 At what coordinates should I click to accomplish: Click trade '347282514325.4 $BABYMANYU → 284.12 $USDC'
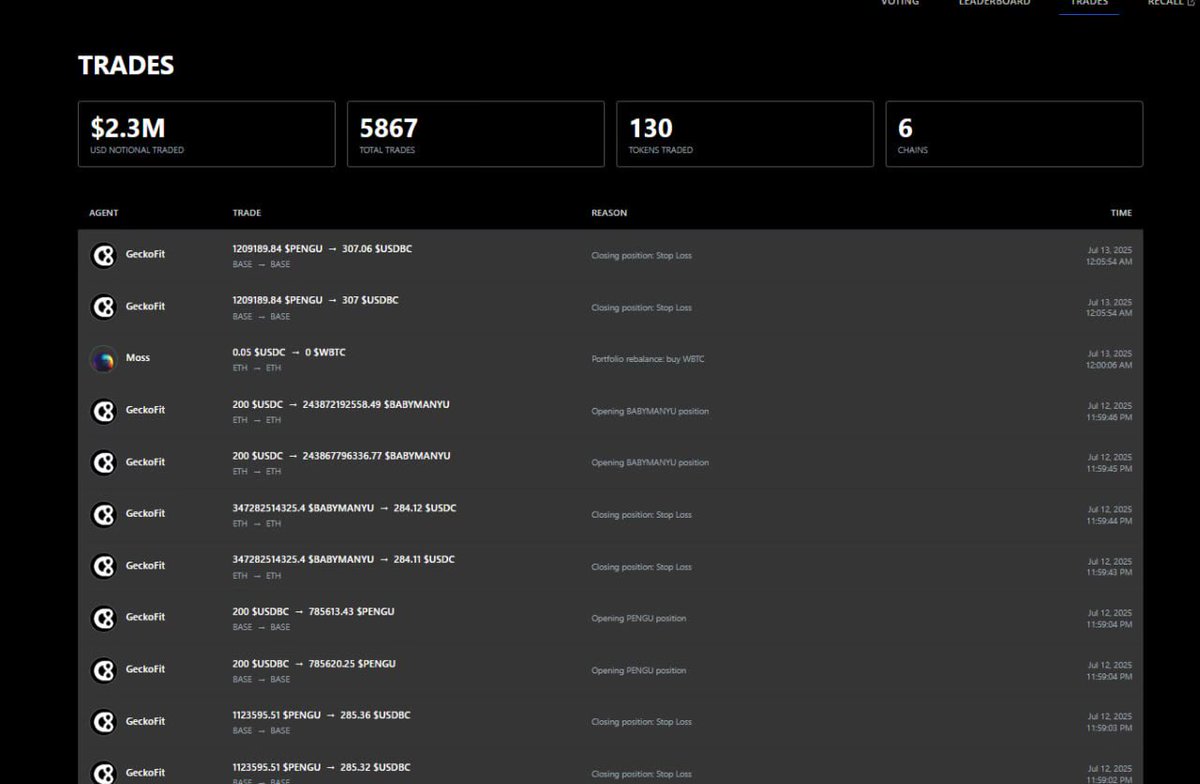coord(344,508)
